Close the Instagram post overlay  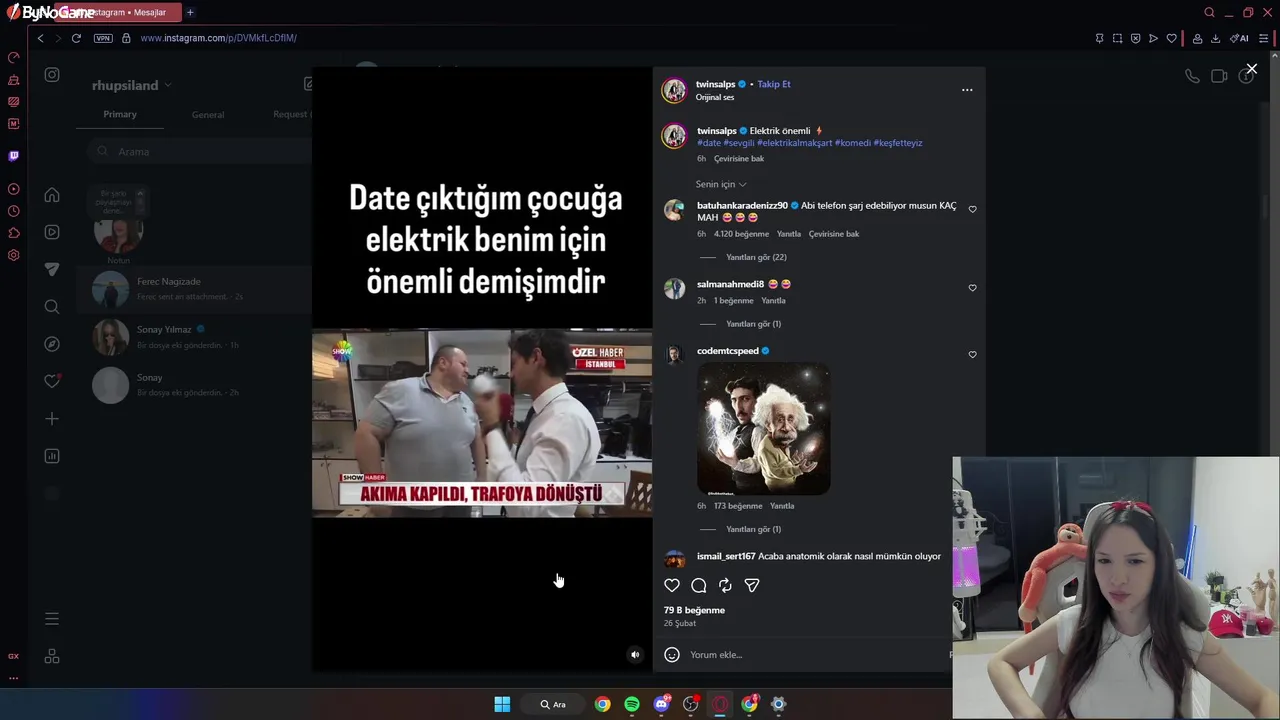click(x=1251, y=69)
